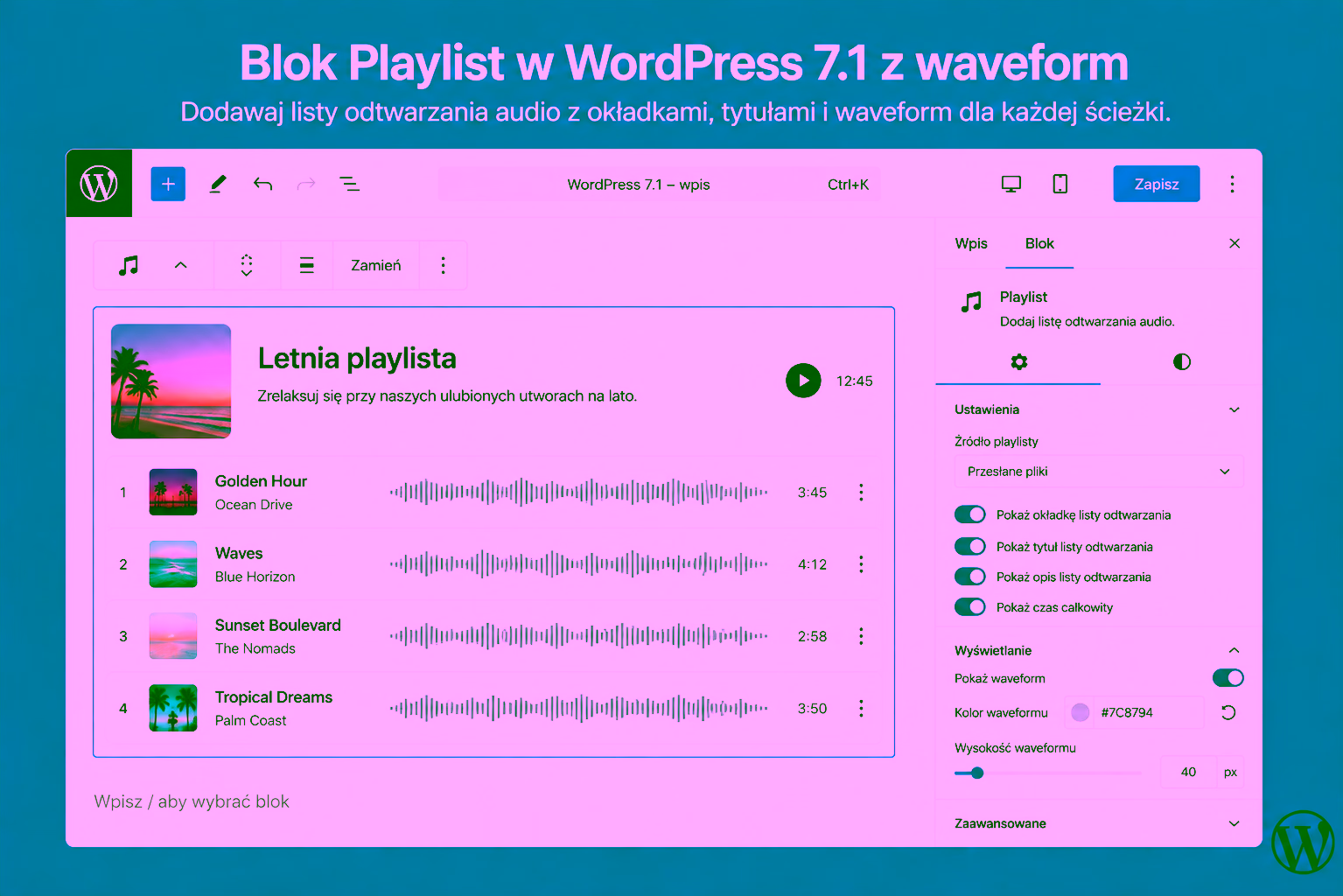Disable the Pokaż waveform switch
The height and width of the screenshot is (896, 1343).
(x=1228, y=677)
